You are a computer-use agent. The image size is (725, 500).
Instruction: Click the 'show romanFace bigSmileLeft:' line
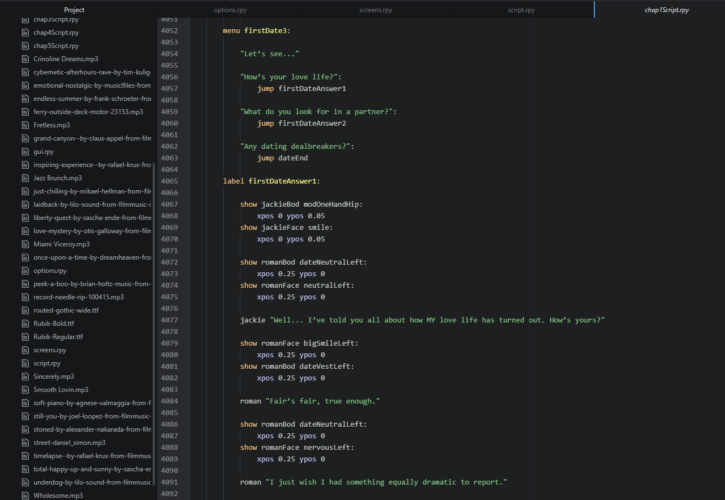pos(299,343)
